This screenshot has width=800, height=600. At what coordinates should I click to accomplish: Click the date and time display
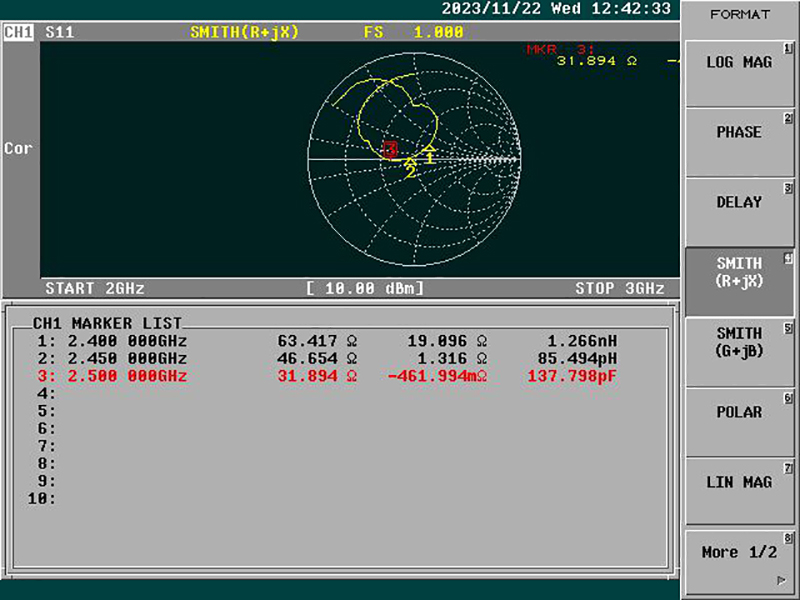(556, 9)
